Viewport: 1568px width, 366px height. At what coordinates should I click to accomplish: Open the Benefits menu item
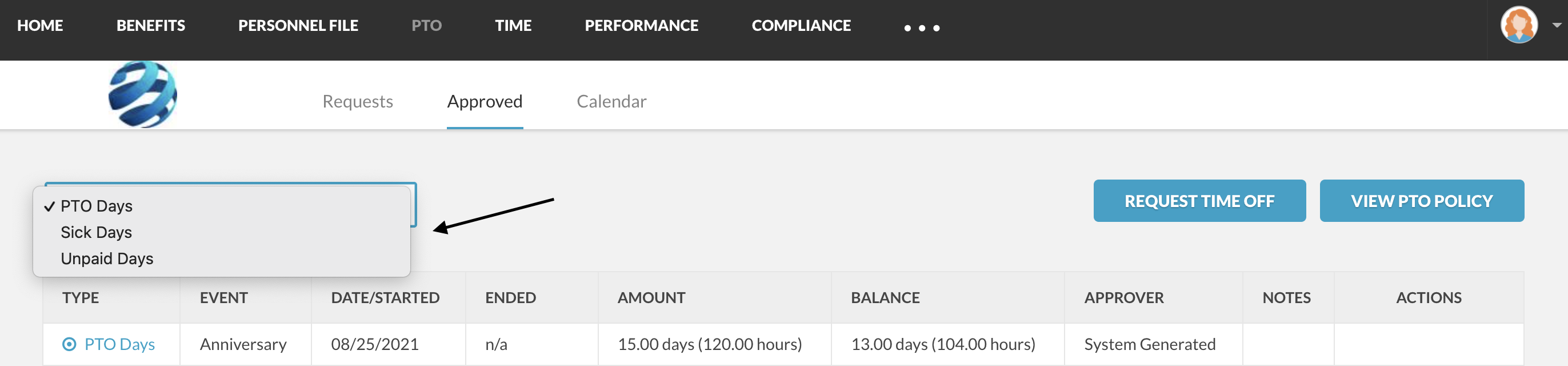[150, 26]
